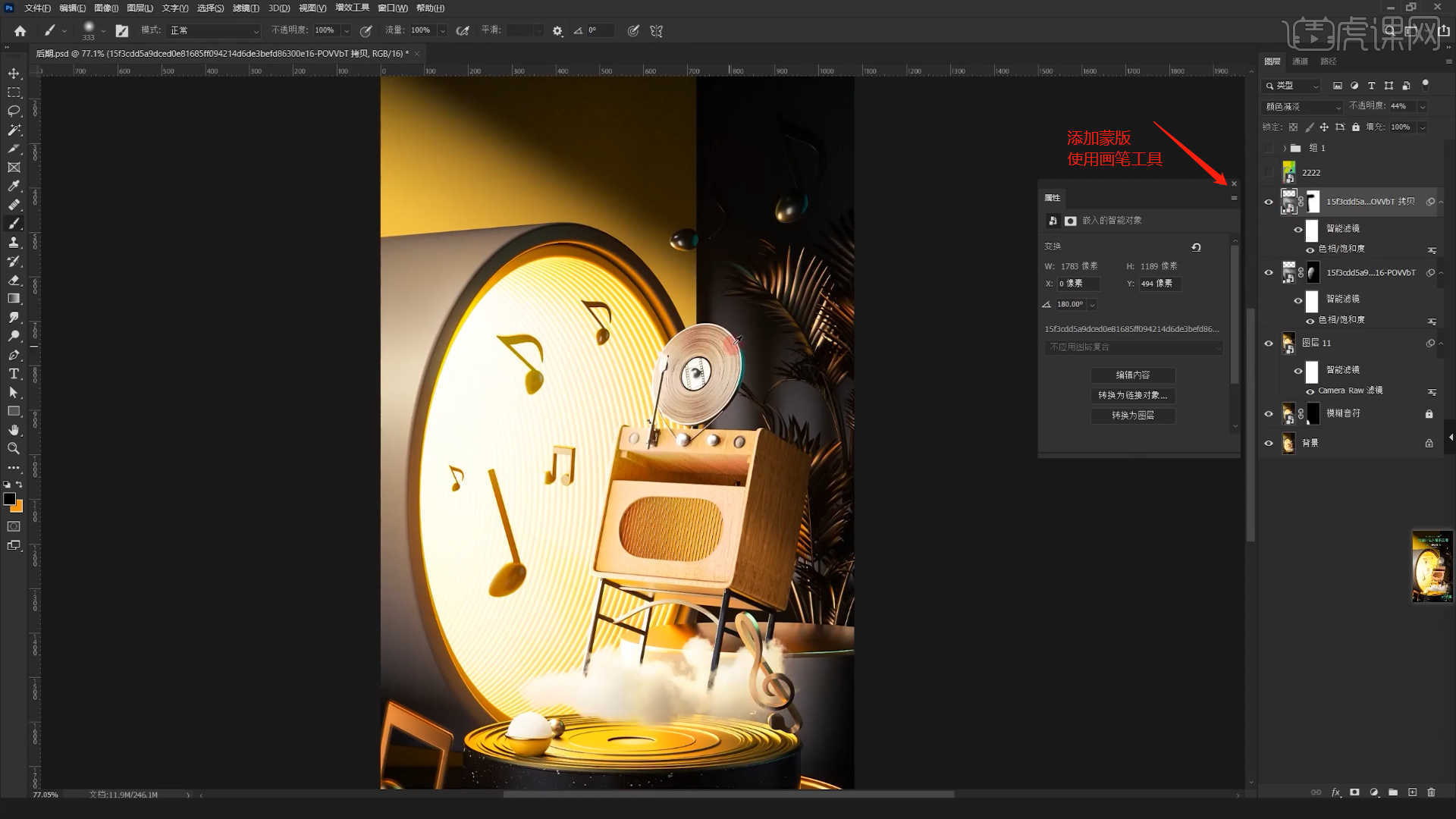Viewport: 1456px width, 819px height.
Task: Click the reference thumbnail at right edge
Action: [1432, 566]
